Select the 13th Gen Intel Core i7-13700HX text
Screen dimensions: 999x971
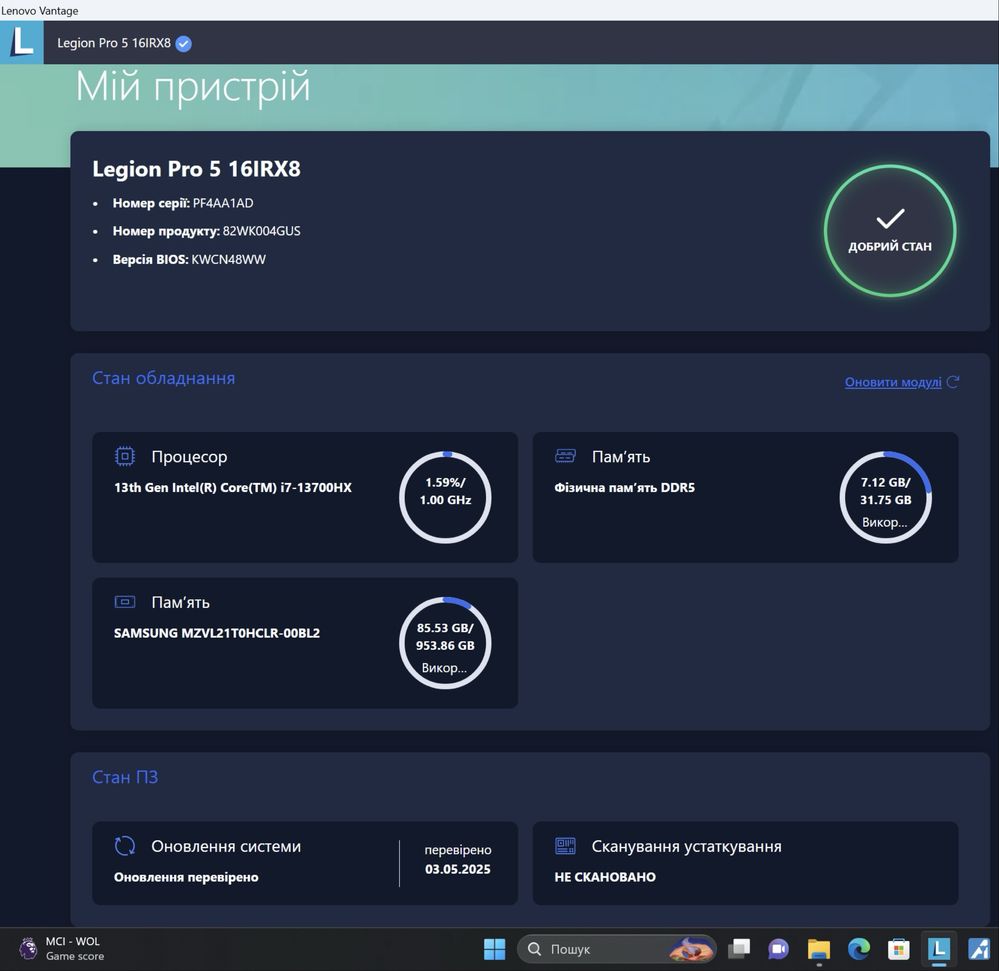[233, 487]
